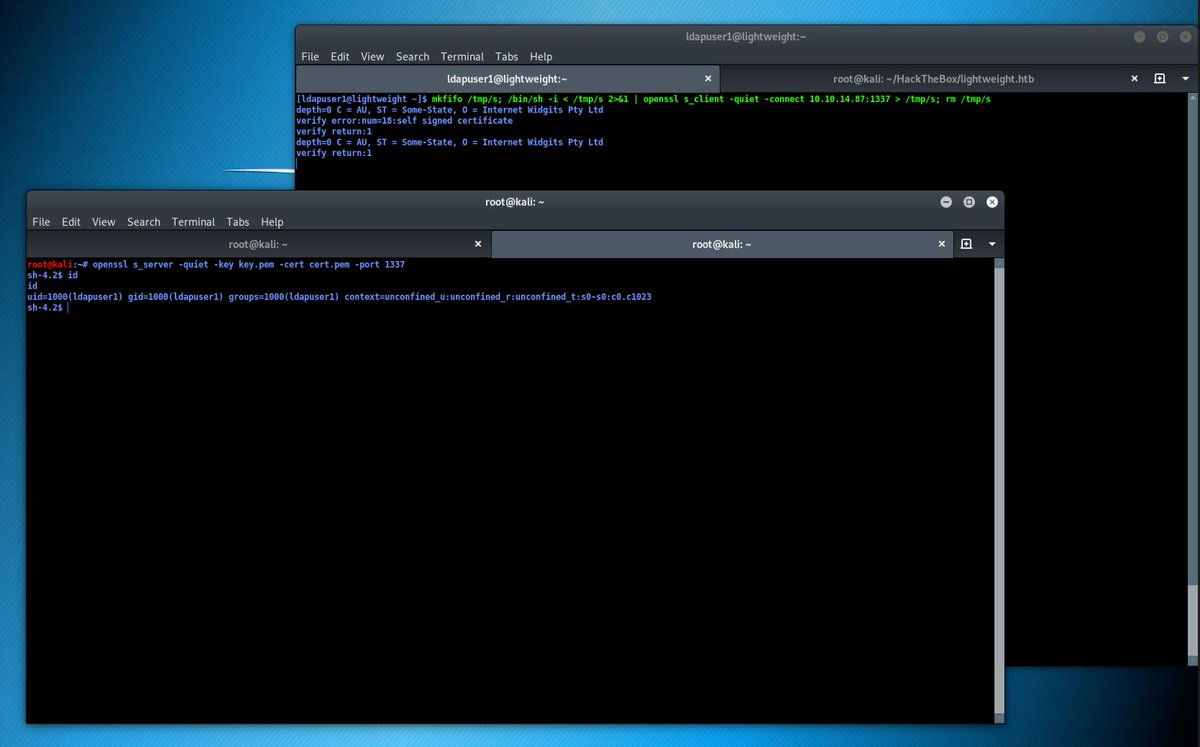Close second root@kali tab in front window
The height and width of the screenshot is (747, 1200).
pyautogui.click(x=942, y=244)
